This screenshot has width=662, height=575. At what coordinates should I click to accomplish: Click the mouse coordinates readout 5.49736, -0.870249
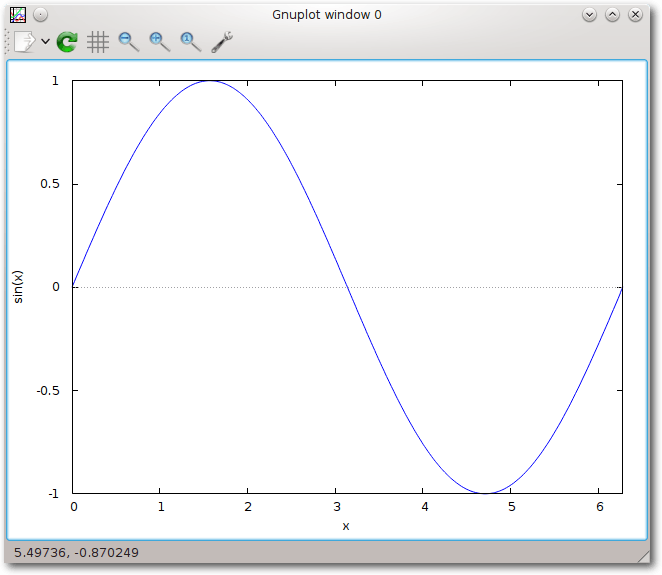coord(76,552)
